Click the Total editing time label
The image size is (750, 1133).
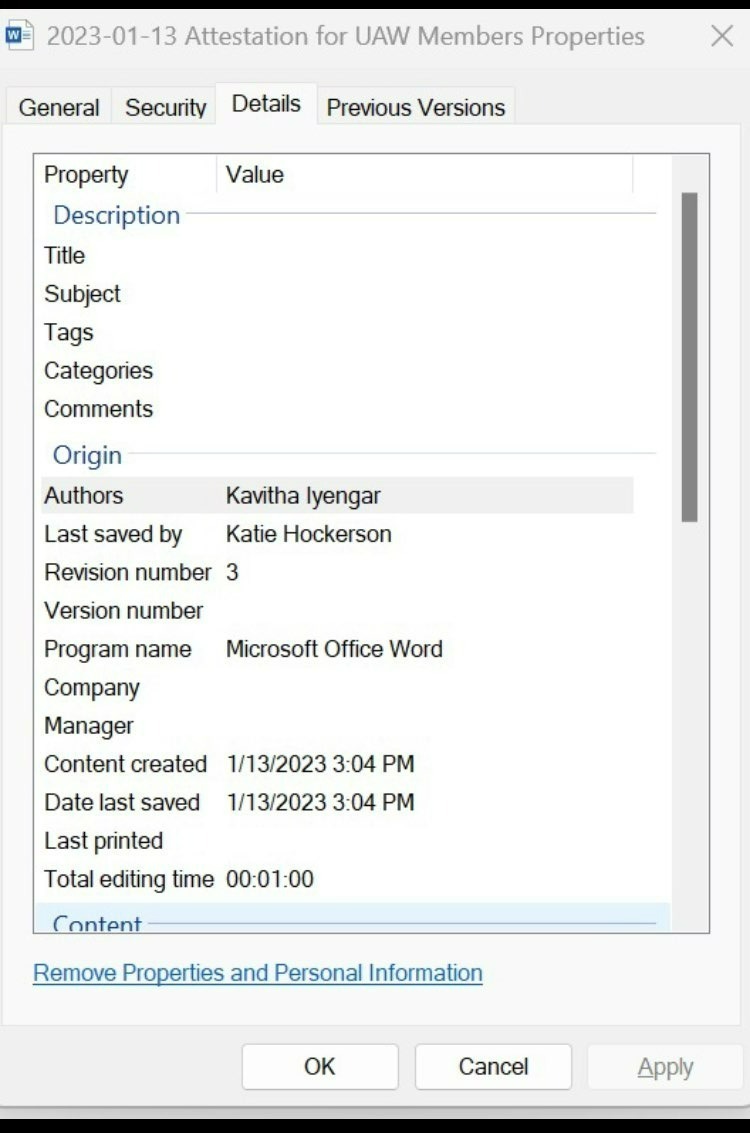pyautogui.click(x=129, y=879)
